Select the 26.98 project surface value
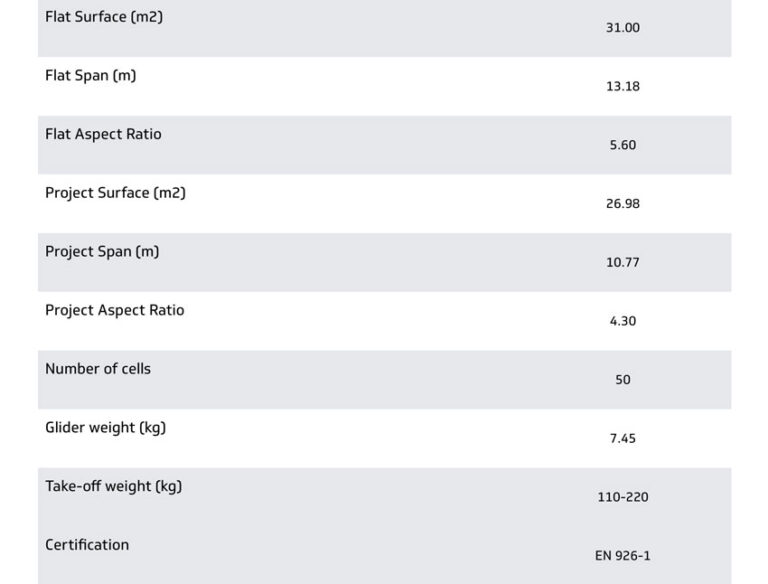Screen dimensions: 768x584 tap(622, 204)
